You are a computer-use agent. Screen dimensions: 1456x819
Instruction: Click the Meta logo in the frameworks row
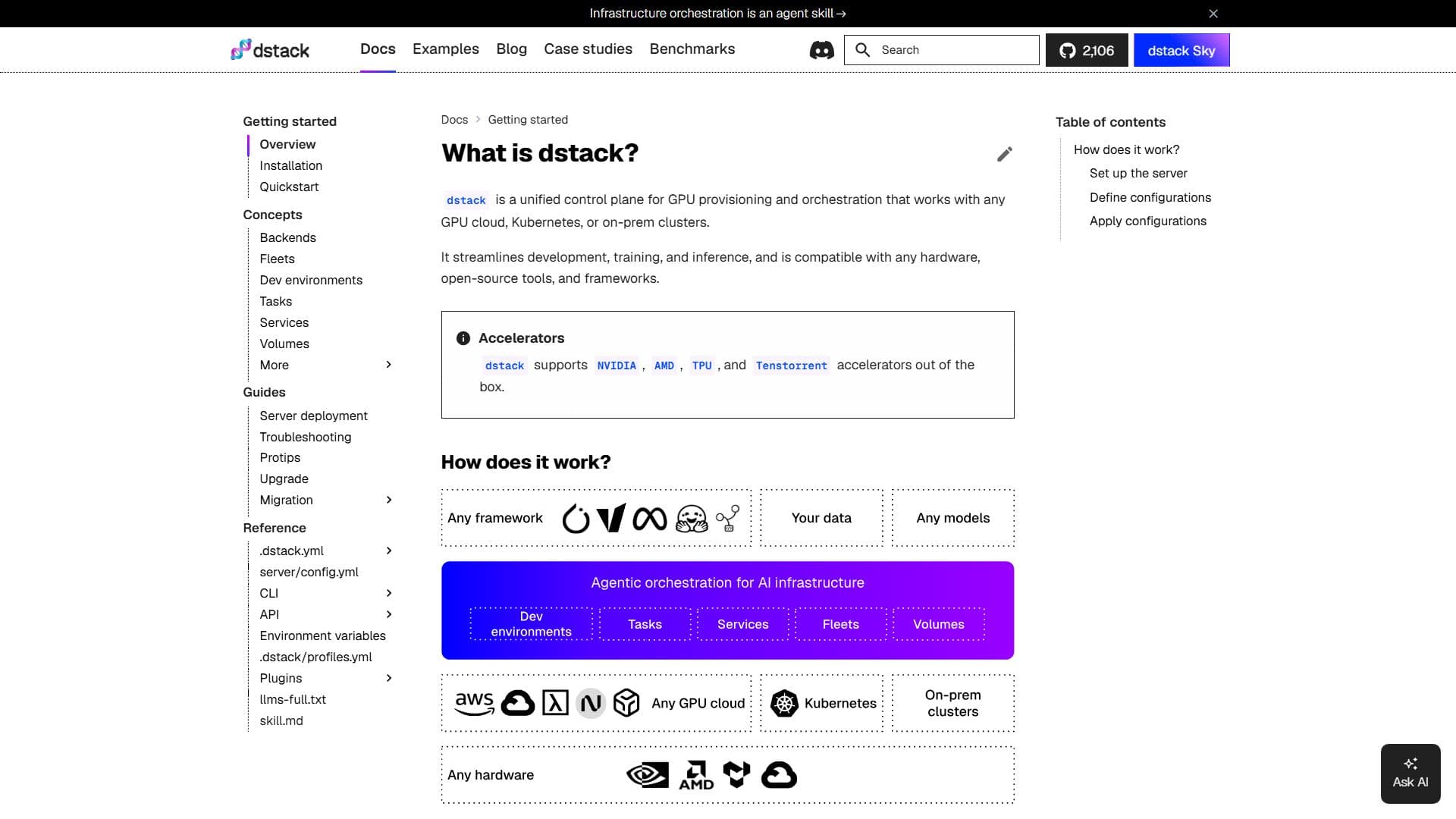pos(650,519)
